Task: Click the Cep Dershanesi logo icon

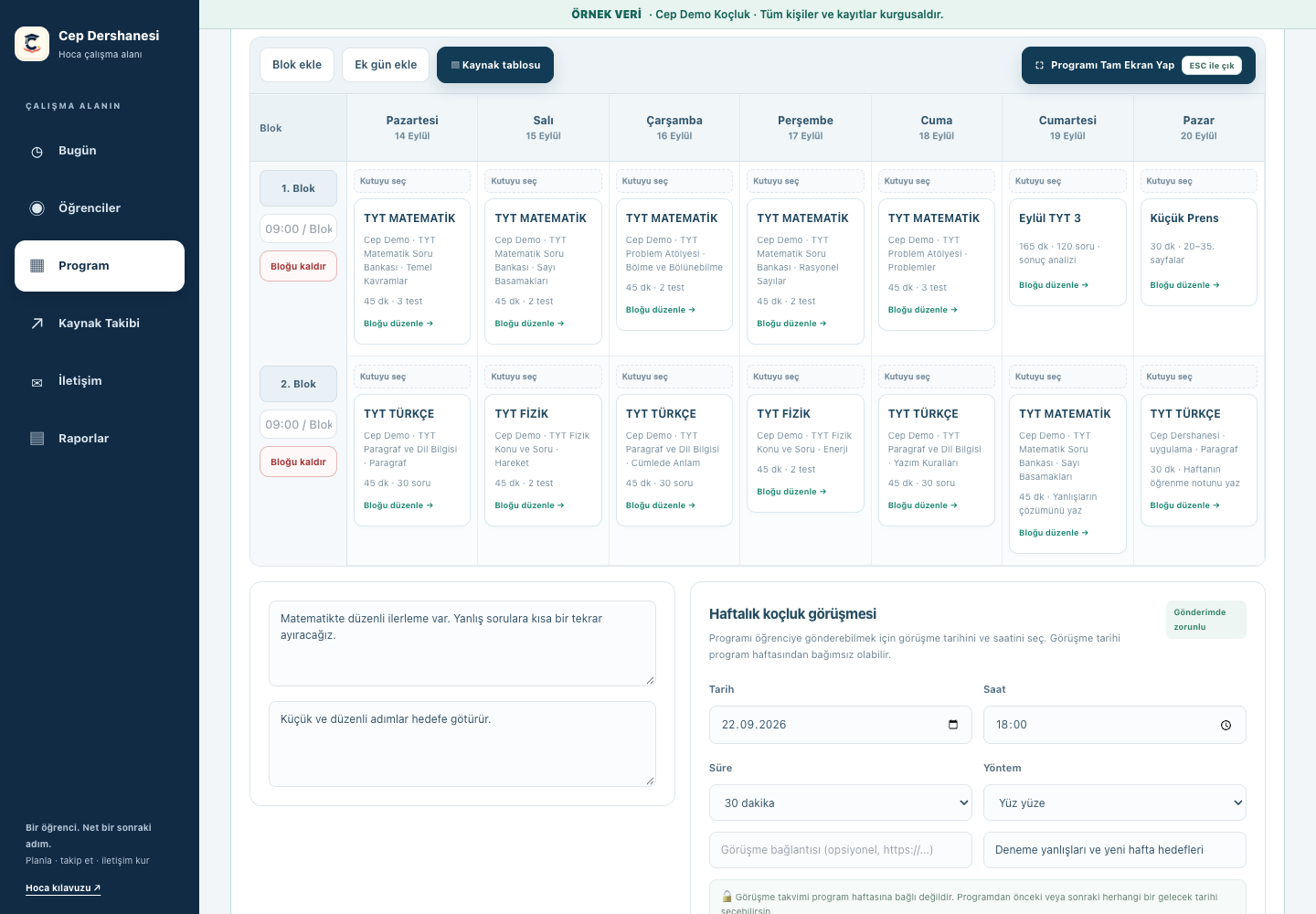Action: [32, 44]
